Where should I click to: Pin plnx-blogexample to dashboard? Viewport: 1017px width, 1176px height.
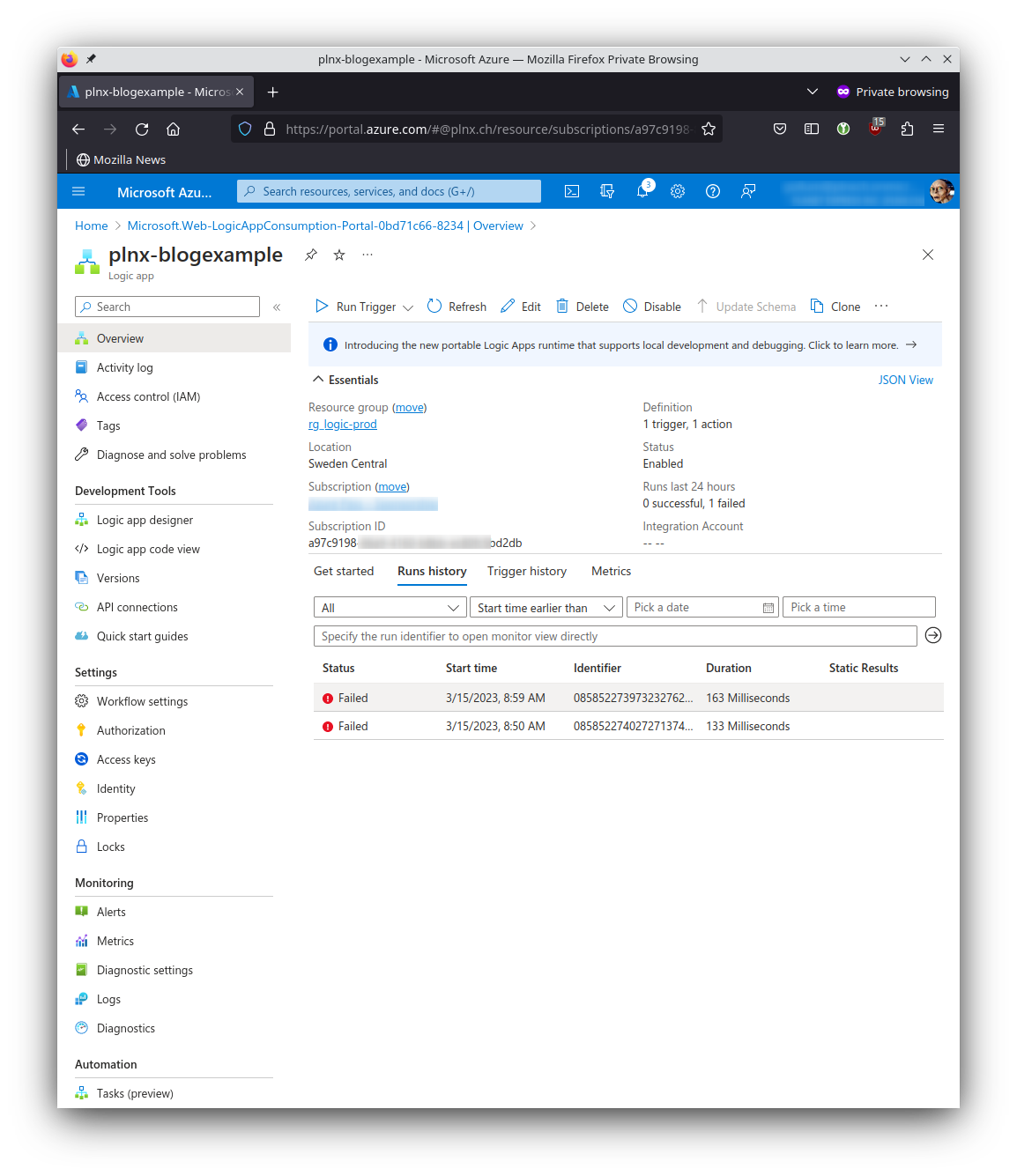click(x=311, y=255)
